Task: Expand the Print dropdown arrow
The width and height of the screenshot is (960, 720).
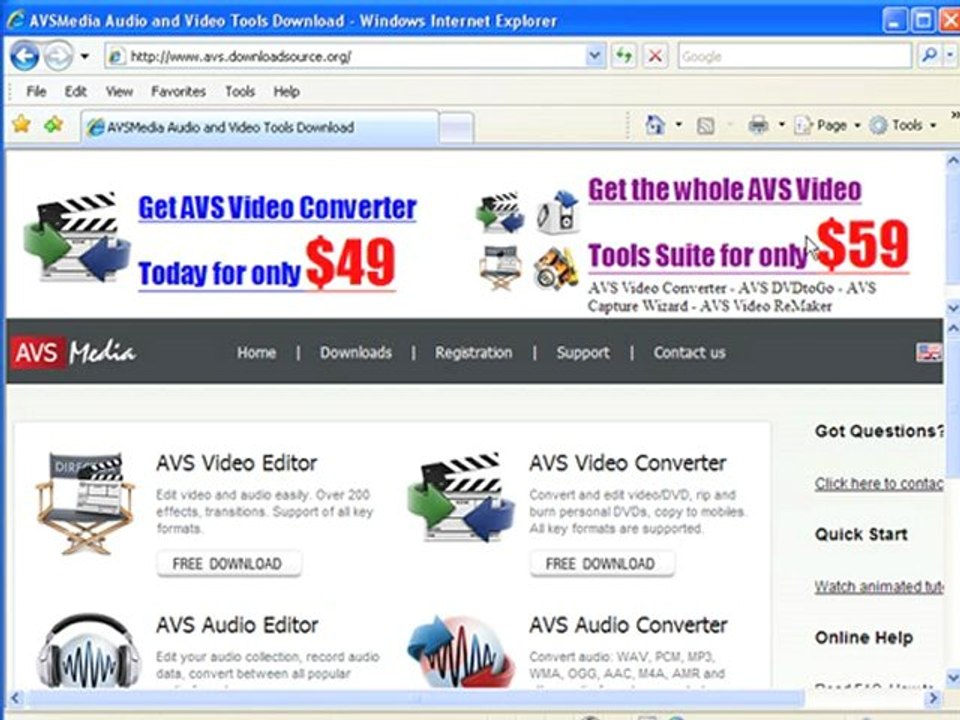Action: pos(781,125)
